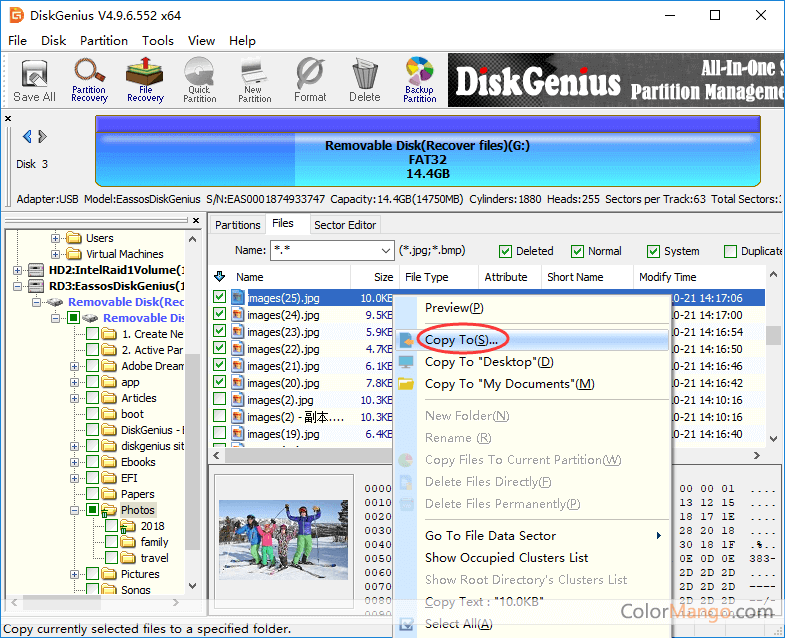785x638 pixels.
Task: Click the Save All toolbar icon
Action: 34,79
